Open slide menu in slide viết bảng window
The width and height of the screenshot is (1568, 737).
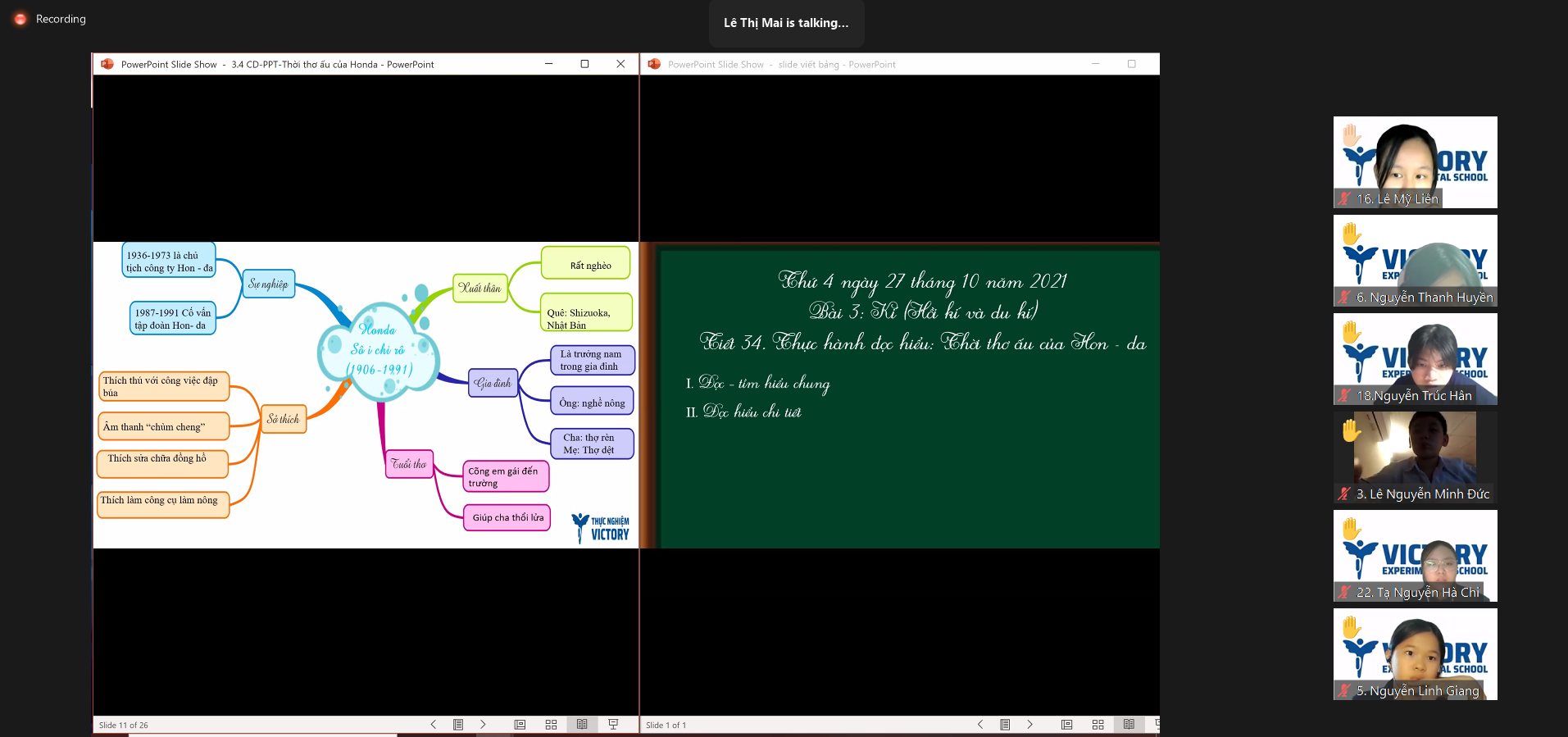click(x=1005, y=725)
